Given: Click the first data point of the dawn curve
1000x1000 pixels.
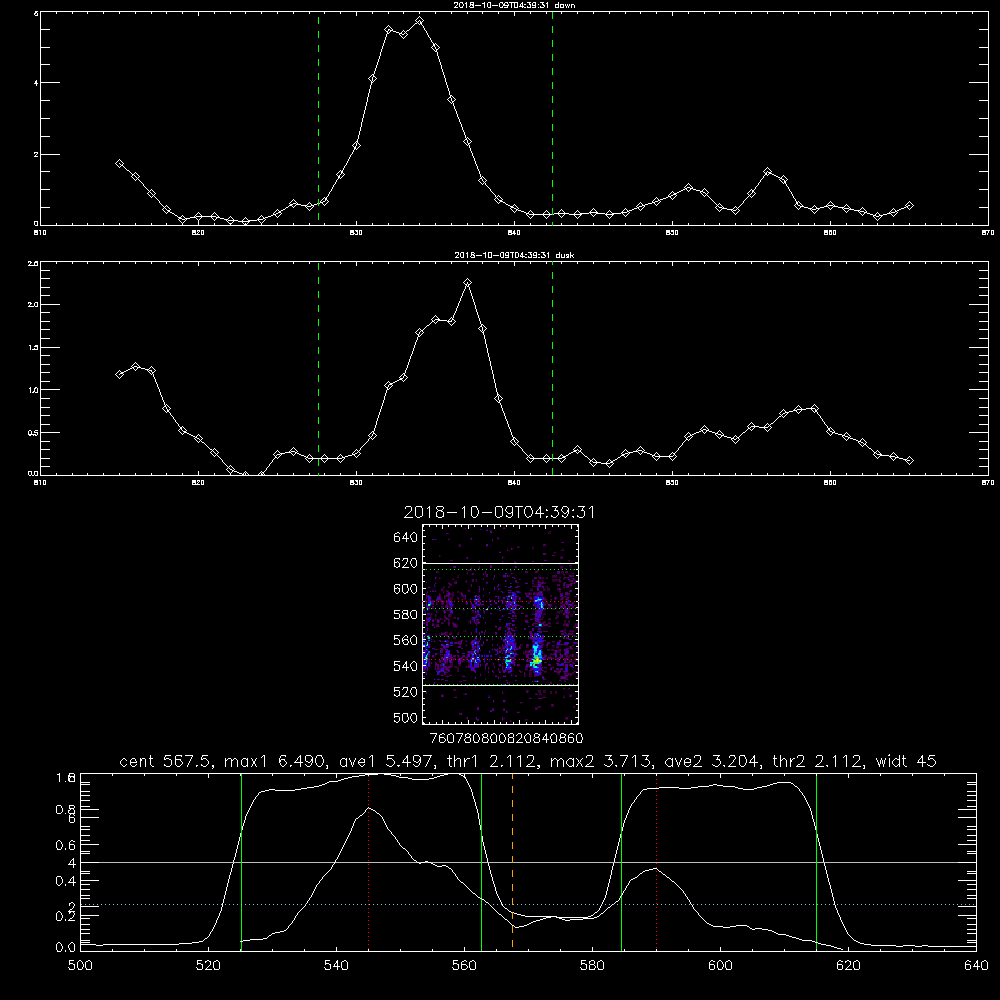Looking at the screenshot, I should tap(119, 163).
